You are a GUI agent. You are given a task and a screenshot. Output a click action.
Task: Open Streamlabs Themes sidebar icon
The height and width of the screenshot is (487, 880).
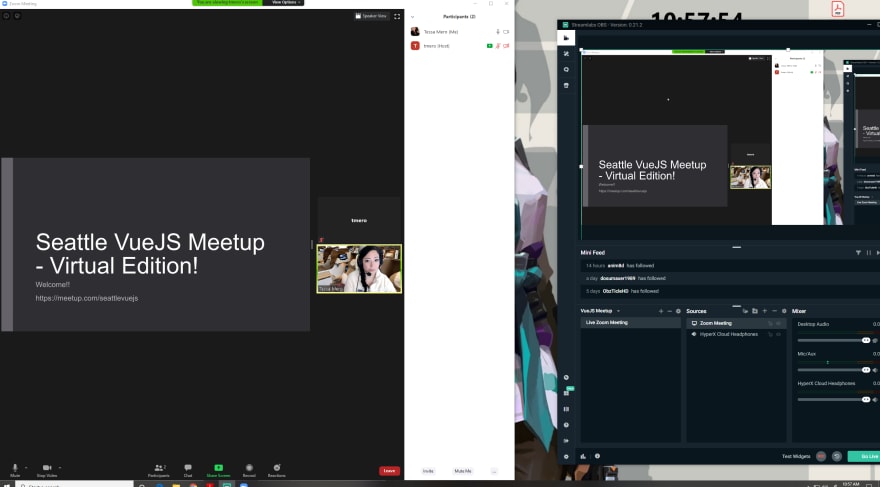566,54
